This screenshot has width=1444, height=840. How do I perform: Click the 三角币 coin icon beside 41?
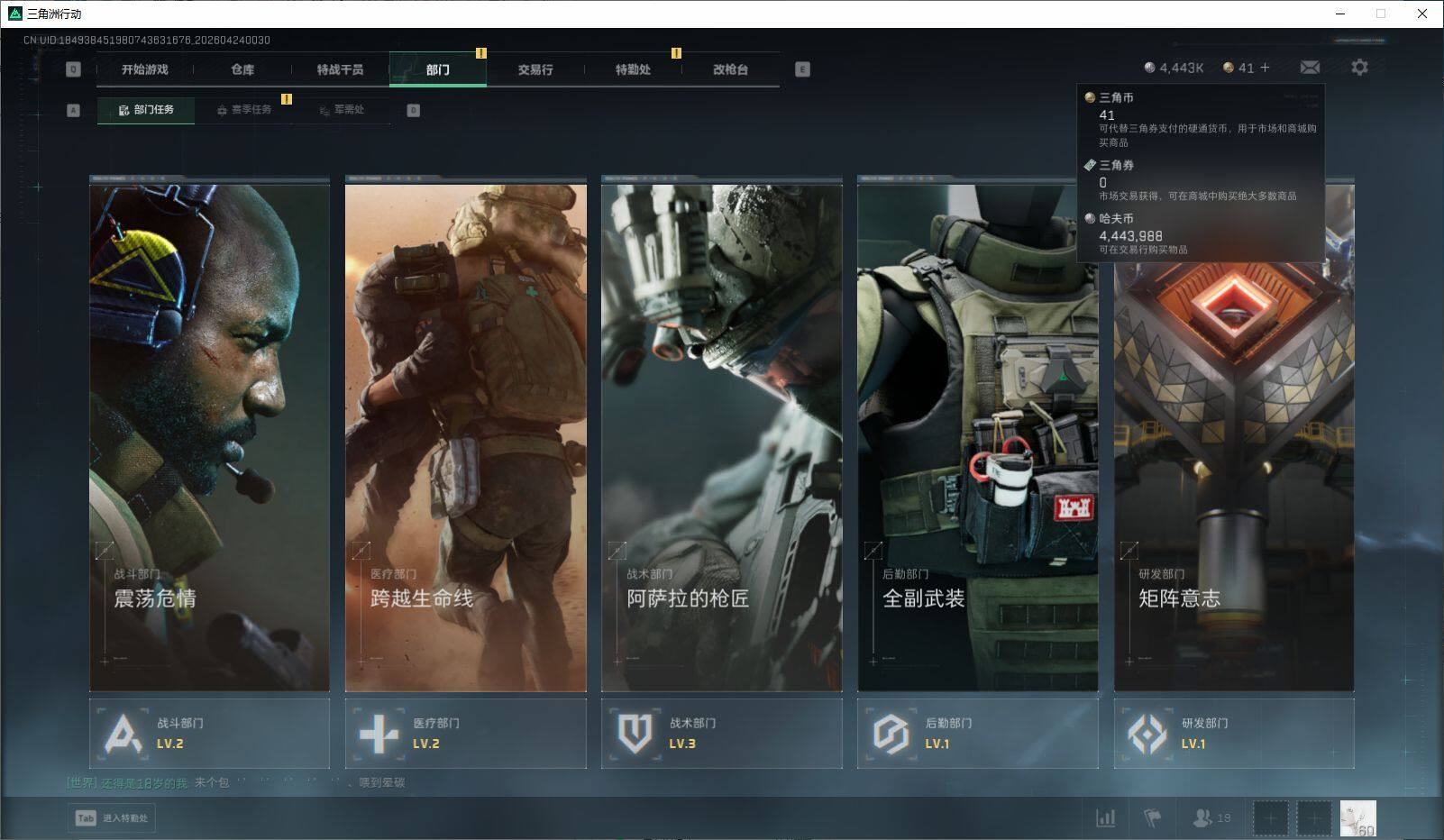(x=1228, y=68)
